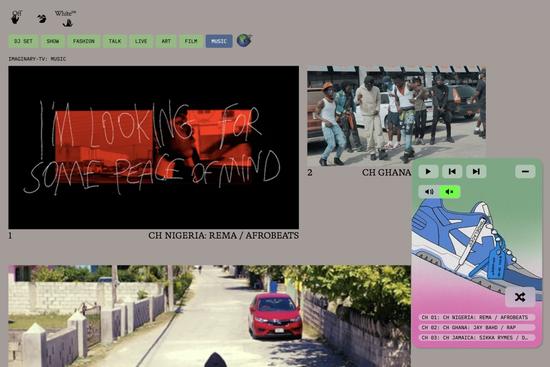Open the Peace of Mind video thumbnail
This screenshot has height=367, width=550.
click(154, 147)
